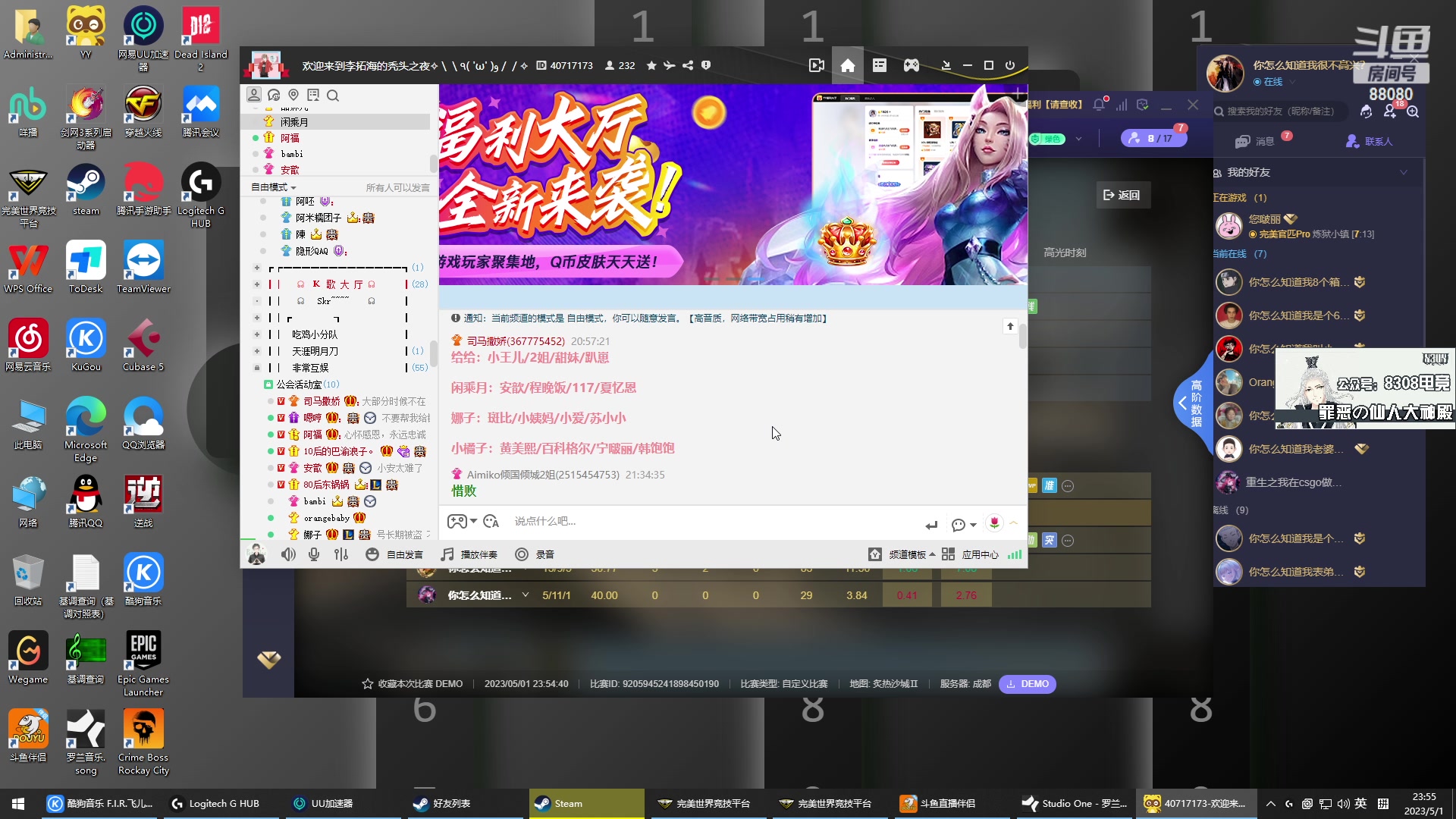Select the 录音 recording icon in YY
The width and height of the screenshot is (1456, 819).
(x=521, y=554)
